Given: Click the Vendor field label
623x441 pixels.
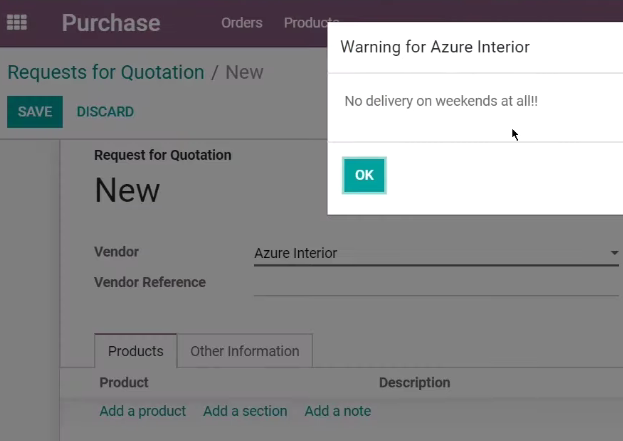Looking at the screenshot, I should pos(116,252).
